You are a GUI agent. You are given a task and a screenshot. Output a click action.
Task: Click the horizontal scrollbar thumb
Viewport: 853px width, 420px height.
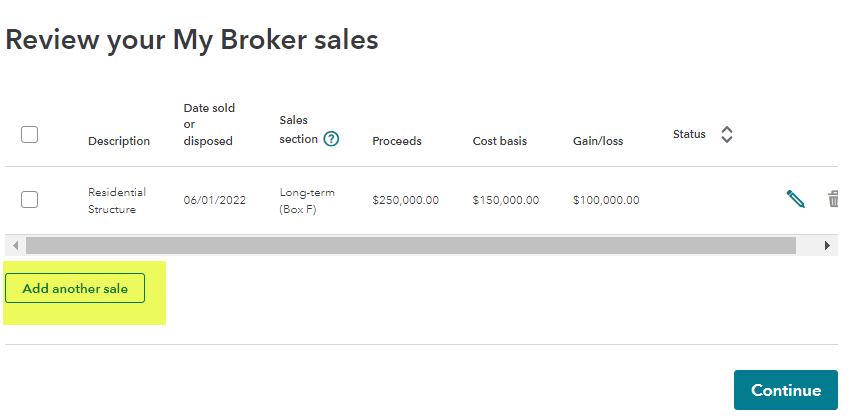(x=411, y=245)
